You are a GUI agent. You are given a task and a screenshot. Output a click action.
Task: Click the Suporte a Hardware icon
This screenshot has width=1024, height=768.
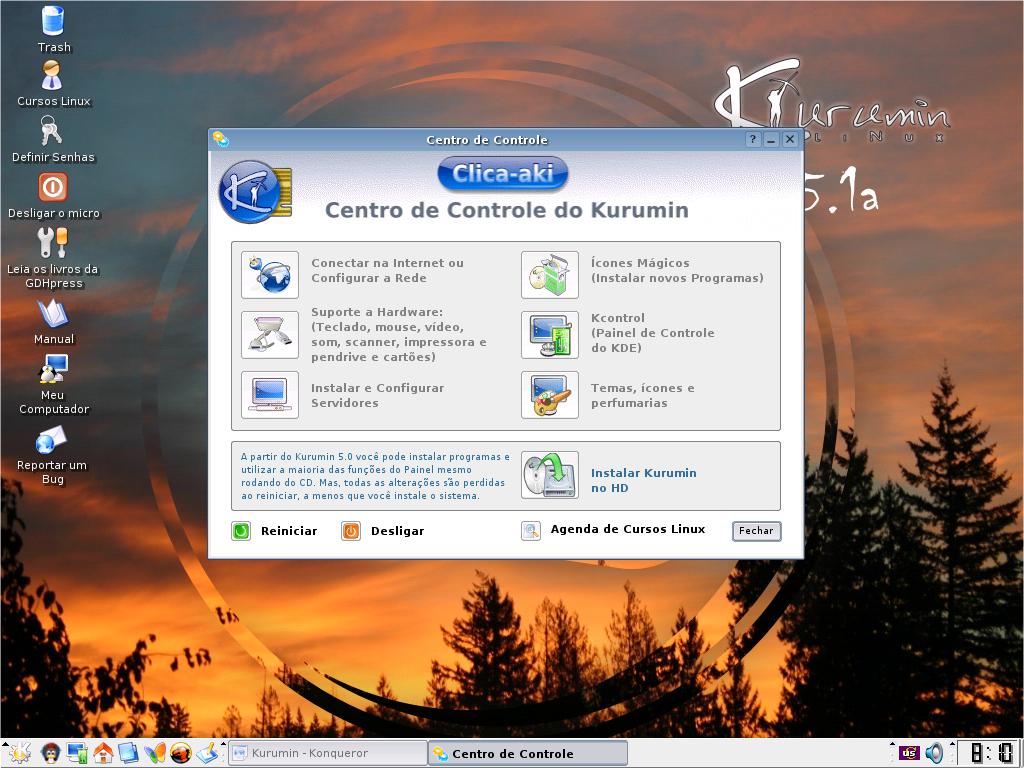(x=270, y=335)
